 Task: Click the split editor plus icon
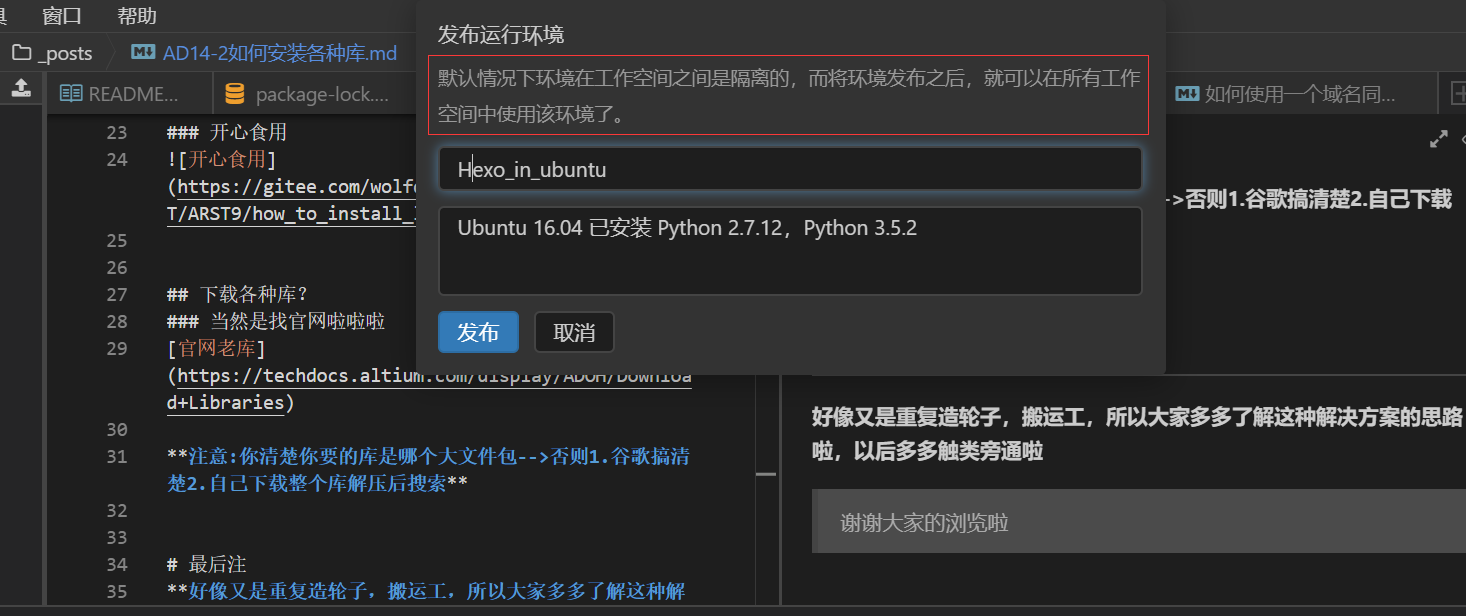(1457, 94)
